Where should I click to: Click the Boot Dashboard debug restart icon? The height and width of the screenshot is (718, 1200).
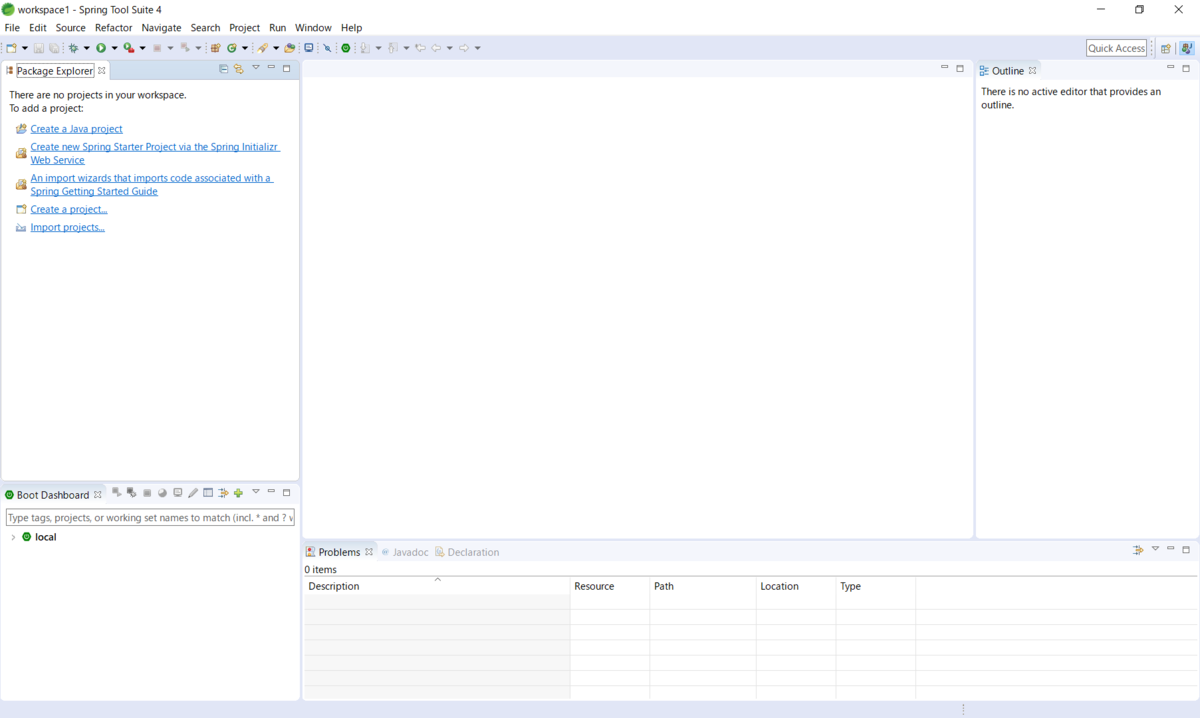pyautogui.click(x=132, y=492)
